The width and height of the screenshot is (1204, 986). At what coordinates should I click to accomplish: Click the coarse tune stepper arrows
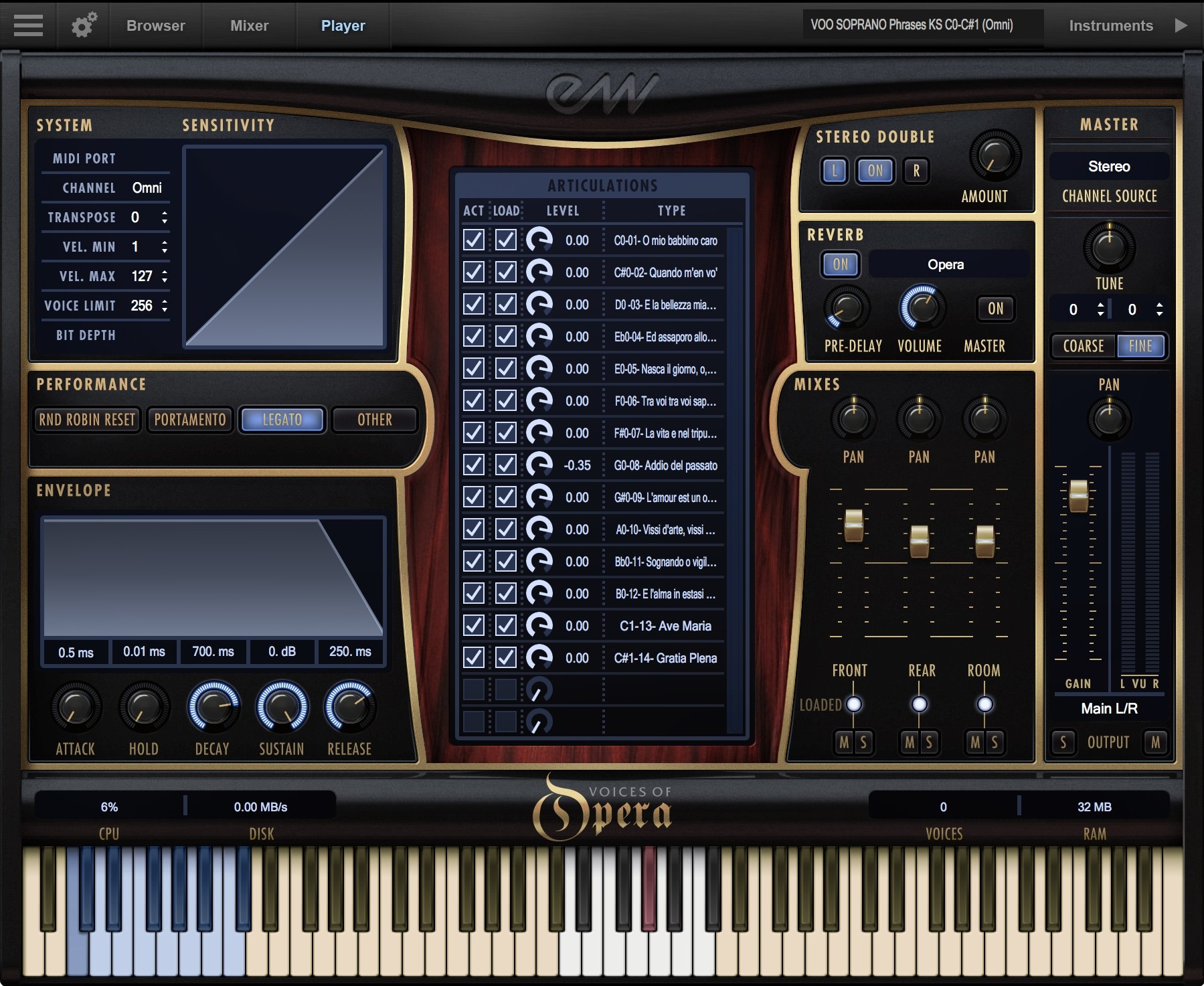(x=1100, y=309)
